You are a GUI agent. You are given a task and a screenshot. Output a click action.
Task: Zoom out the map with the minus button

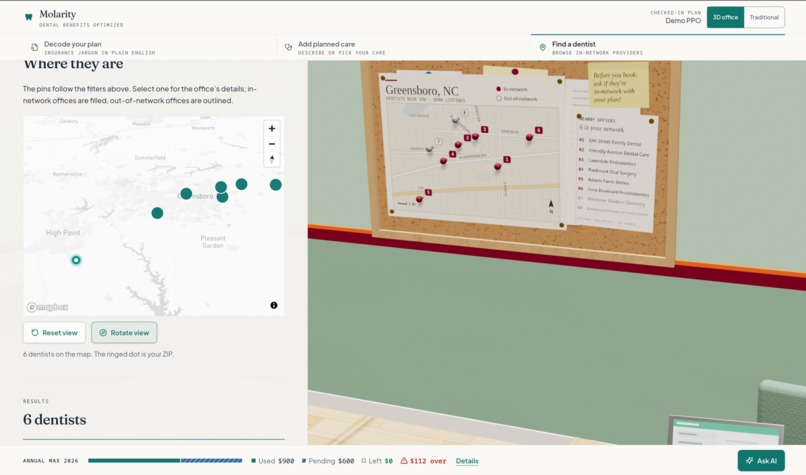(x=272, y=144)
